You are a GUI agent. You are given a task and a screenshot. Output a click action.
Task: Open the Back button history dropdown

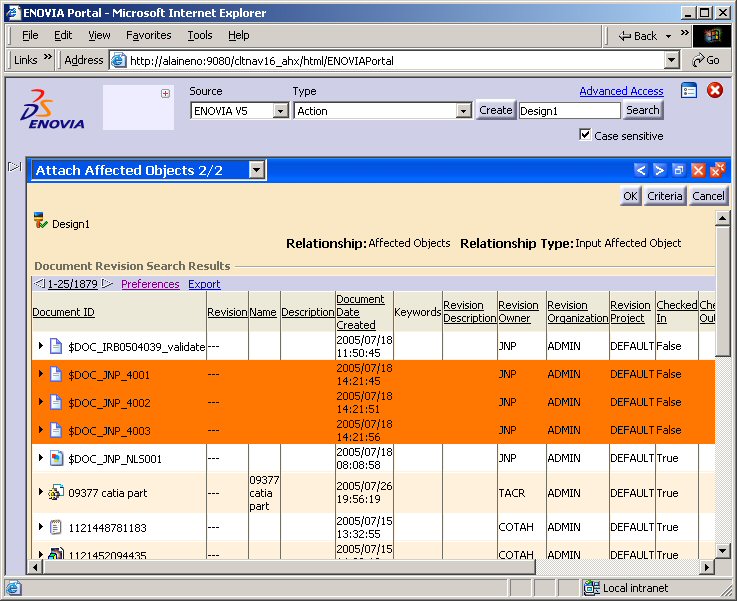coord(668,36)
